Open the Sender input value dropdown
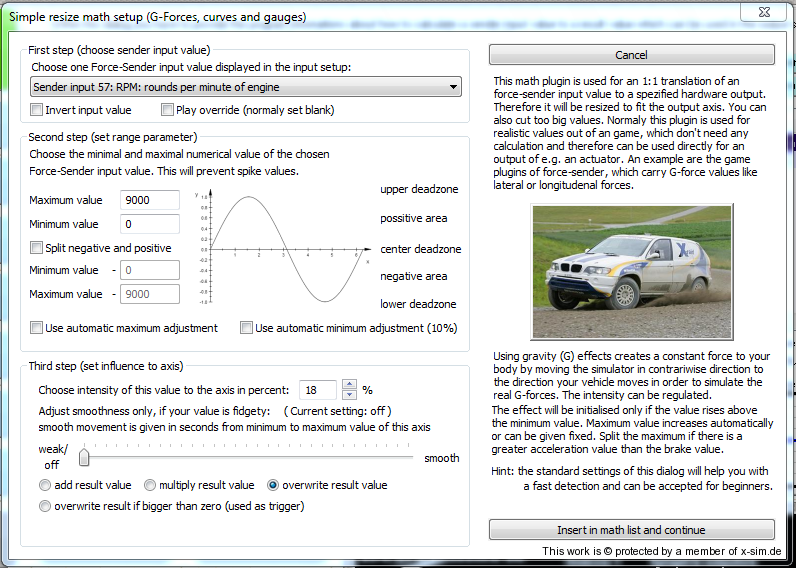Image resolution: width=796 pixels, height=568 pixels. (x=245, y=88)
